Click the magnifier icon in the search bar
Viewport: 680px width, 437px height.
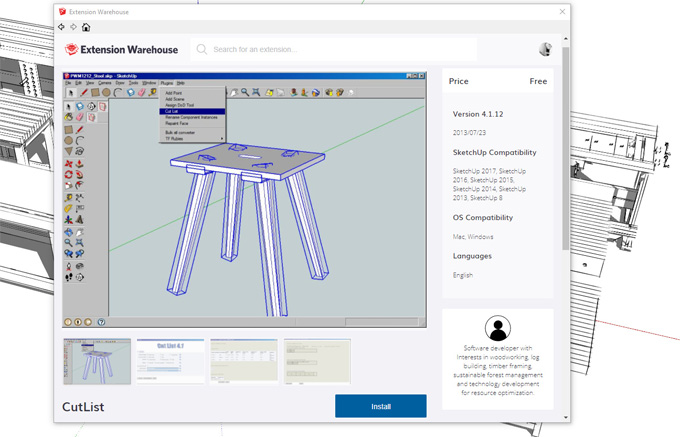(202, 49)
